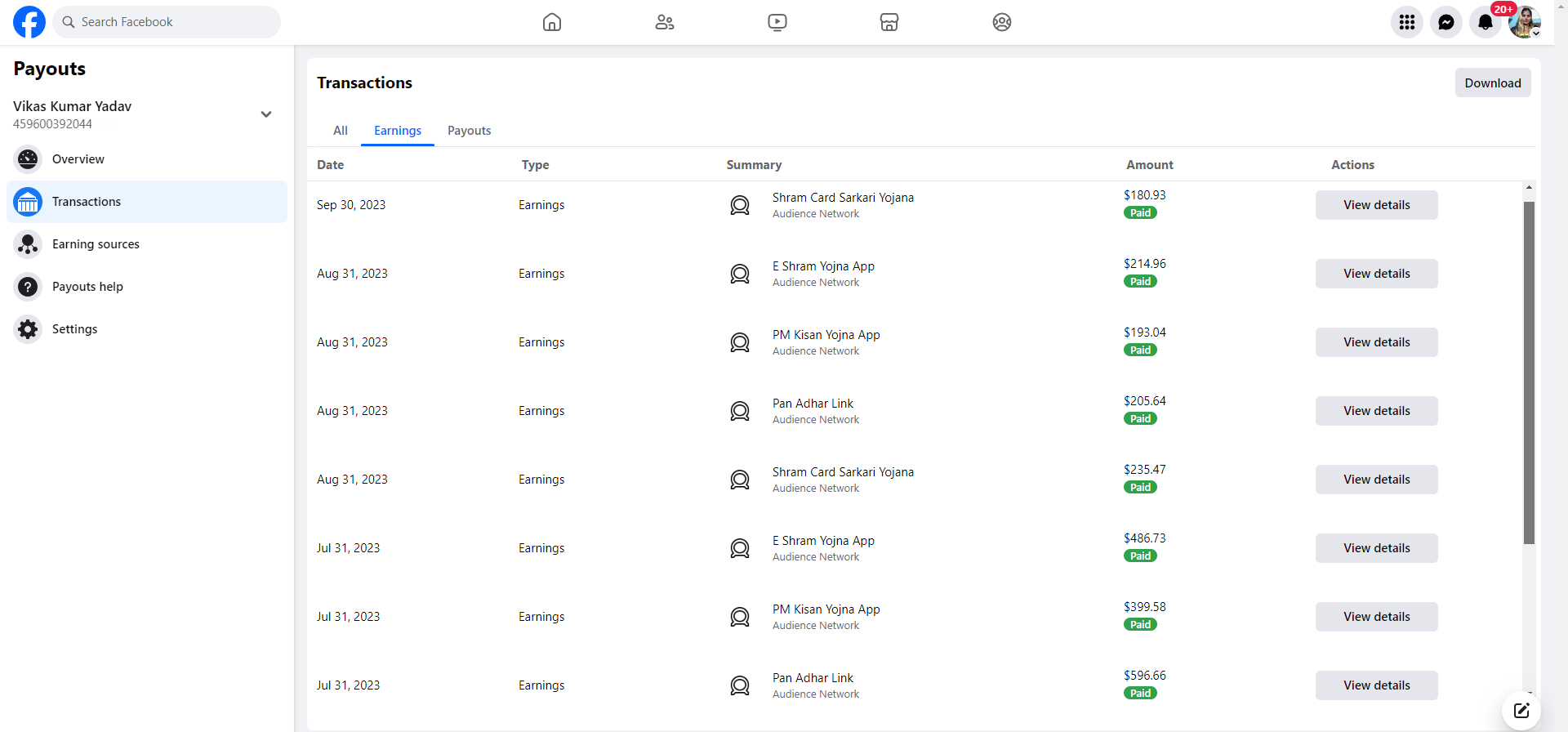This screenshot has width=1568, height=732.
Task: Select the Earnings tab
Action: [x=398, y=131]
